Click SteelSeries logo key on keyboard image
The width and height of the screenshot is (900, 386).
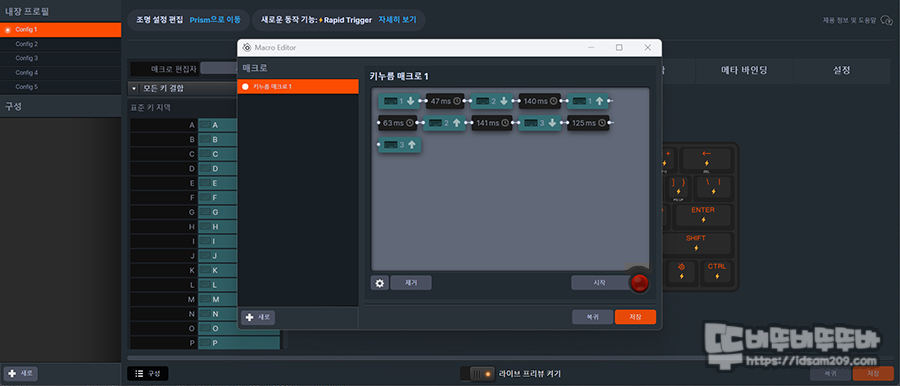tap(681, 272)
